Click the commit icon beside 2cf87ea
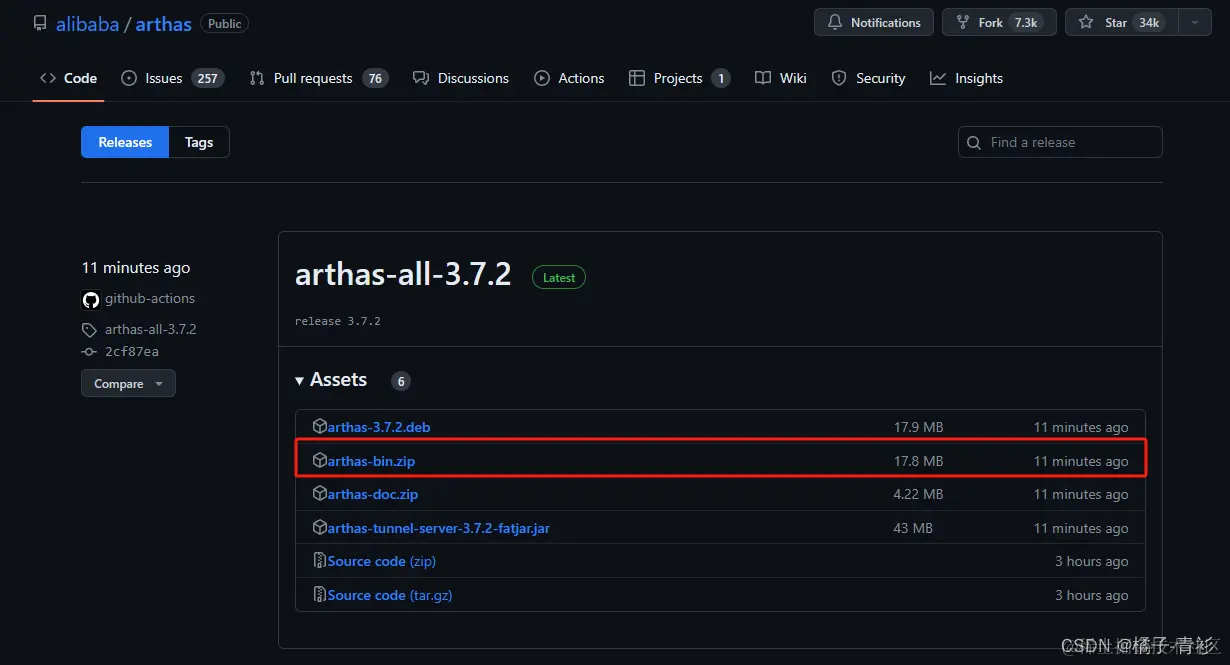The image size is (1230, 665). [x=90, y=352]
